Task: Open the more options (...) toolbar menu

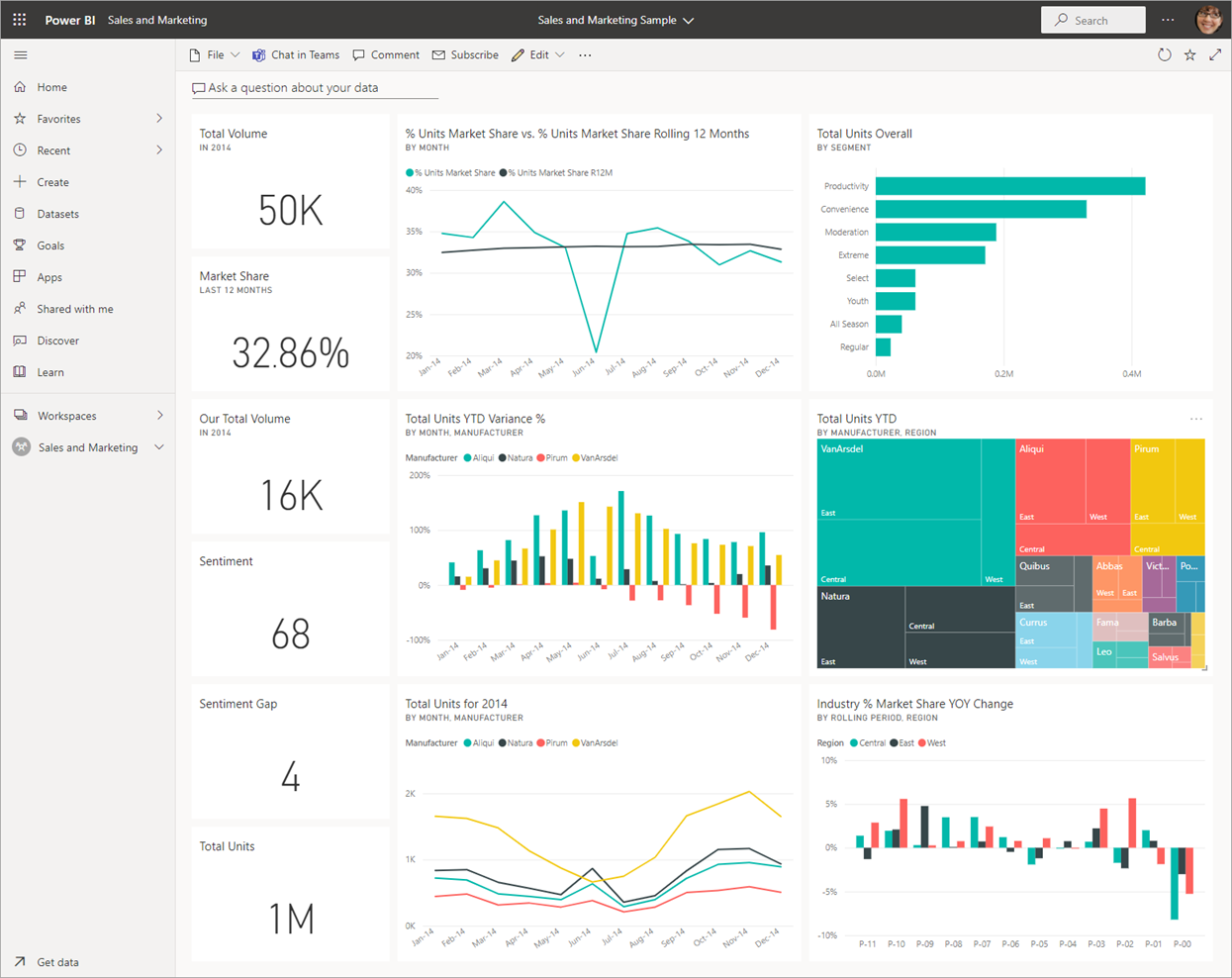Action: (x=585, y=54)
